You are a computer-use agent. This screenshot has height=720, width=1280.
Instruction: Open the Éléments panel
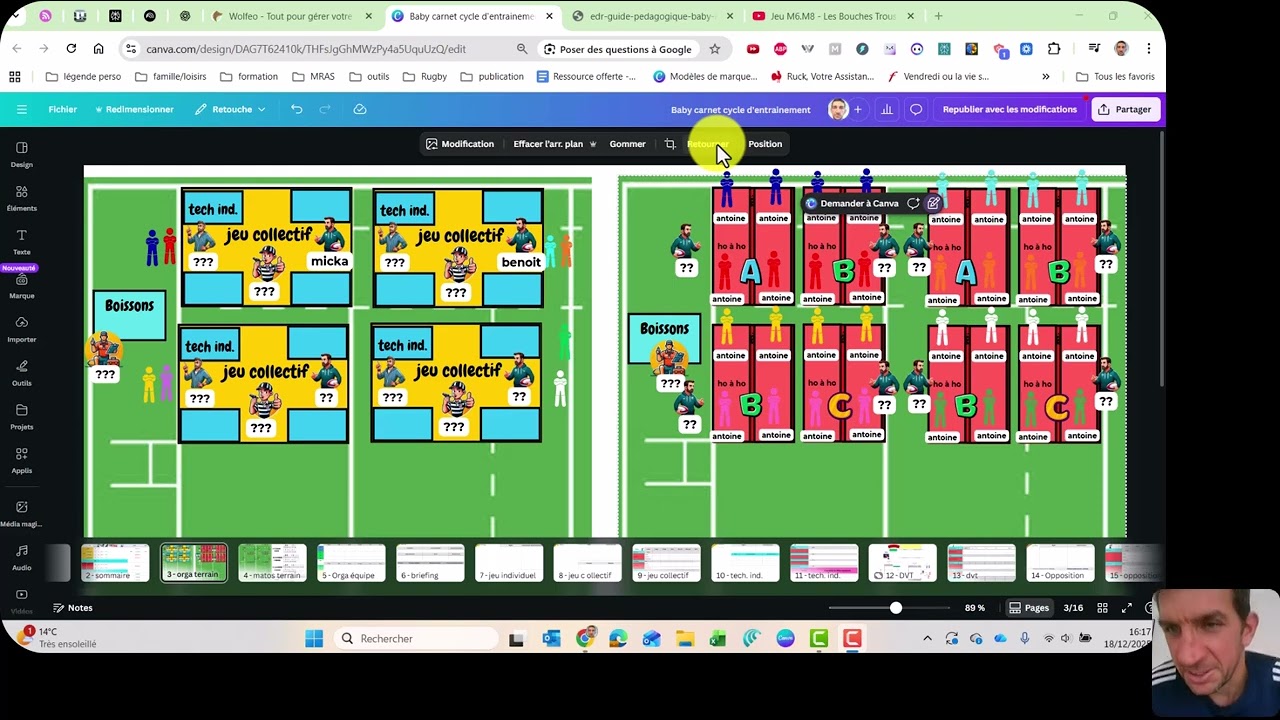point(22,198)
